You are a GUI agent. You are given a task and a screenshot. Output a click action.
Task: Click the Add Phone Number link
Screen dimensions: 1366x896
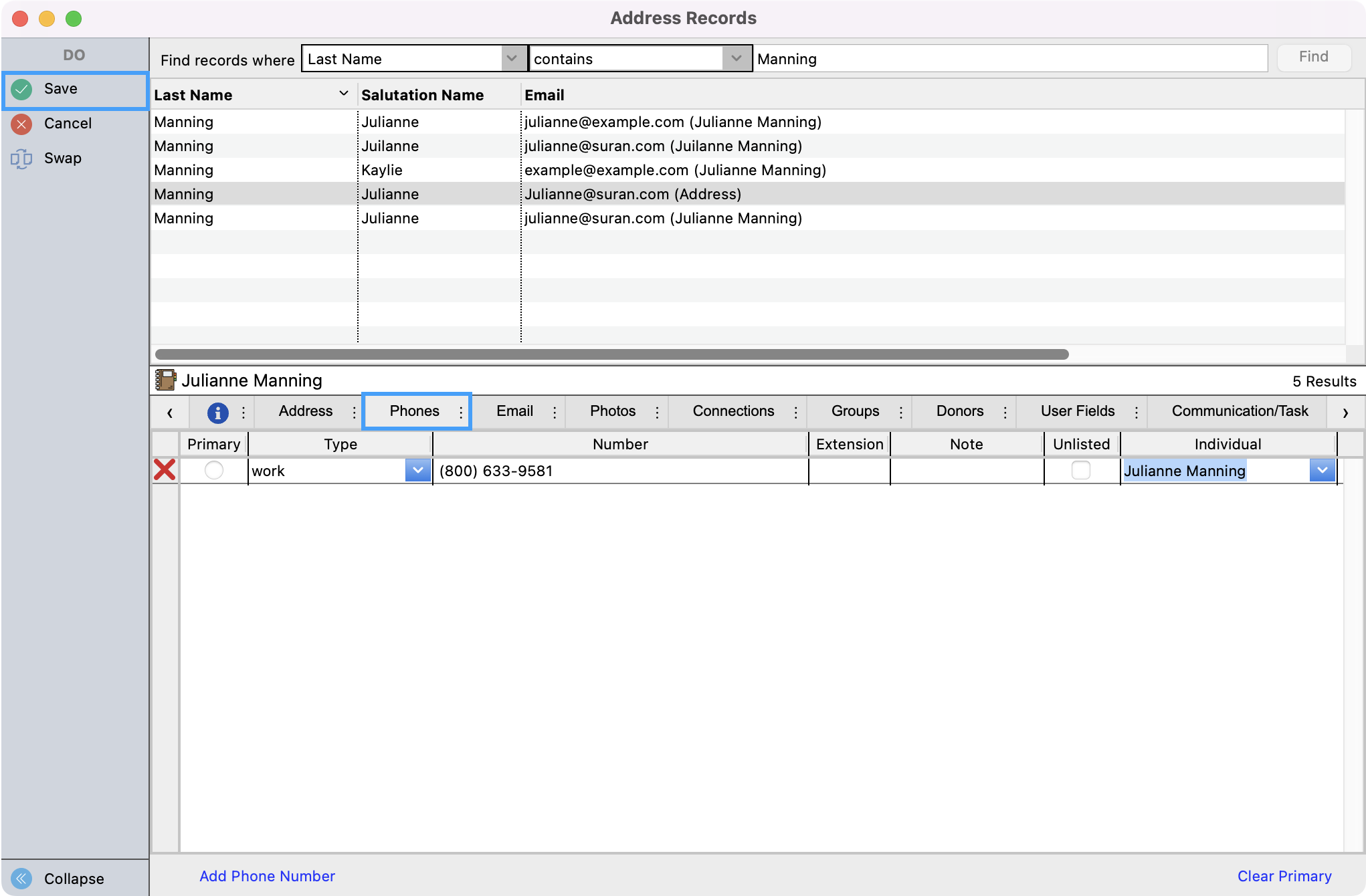pyautogui.click(x=267, y=876)
